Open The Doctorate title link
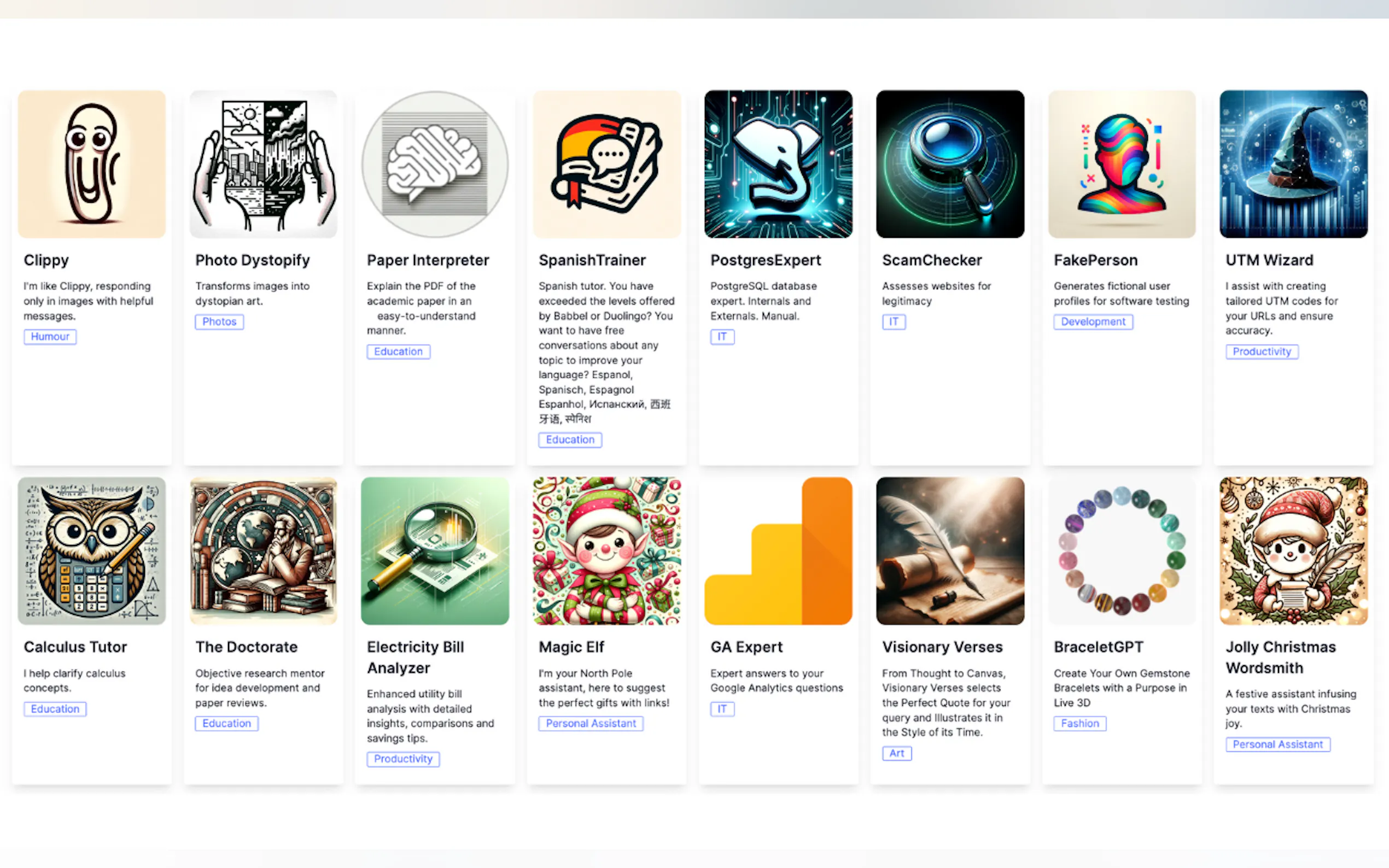This screenshot has width=1389, height=868. 246,647
